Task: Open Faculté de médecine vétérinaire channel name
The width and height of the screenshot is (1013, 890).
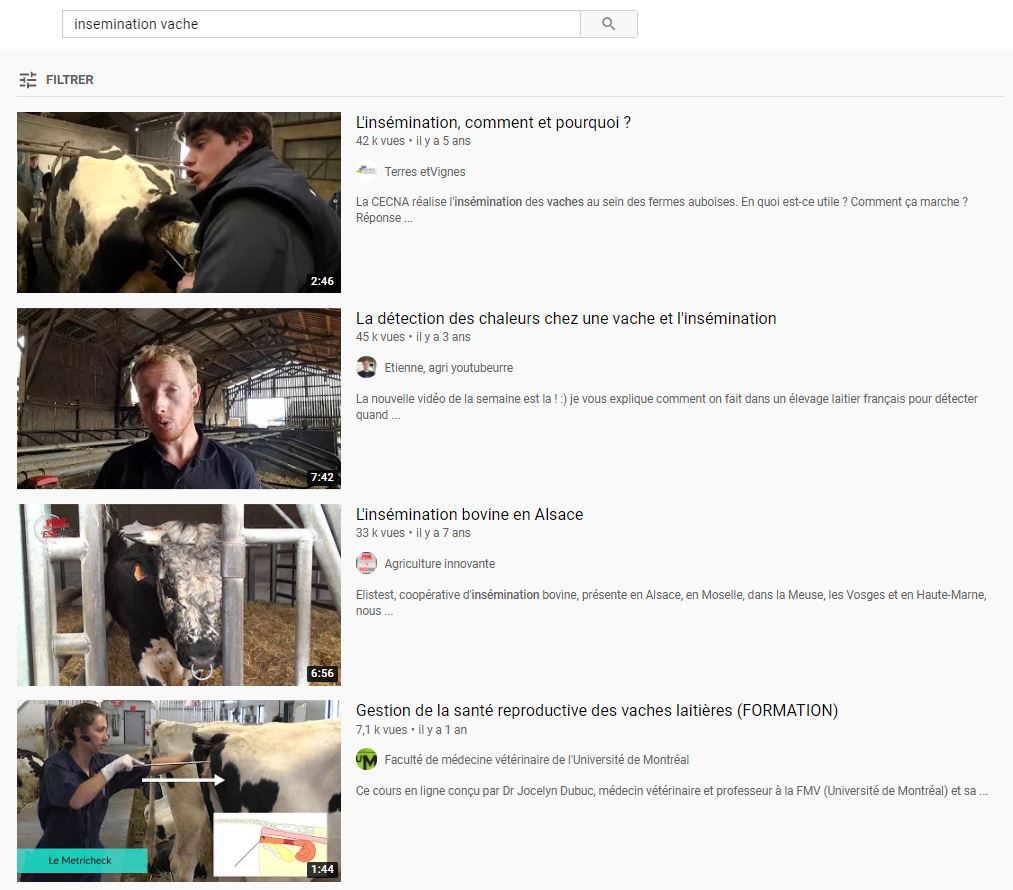Action: click(536, 760)
